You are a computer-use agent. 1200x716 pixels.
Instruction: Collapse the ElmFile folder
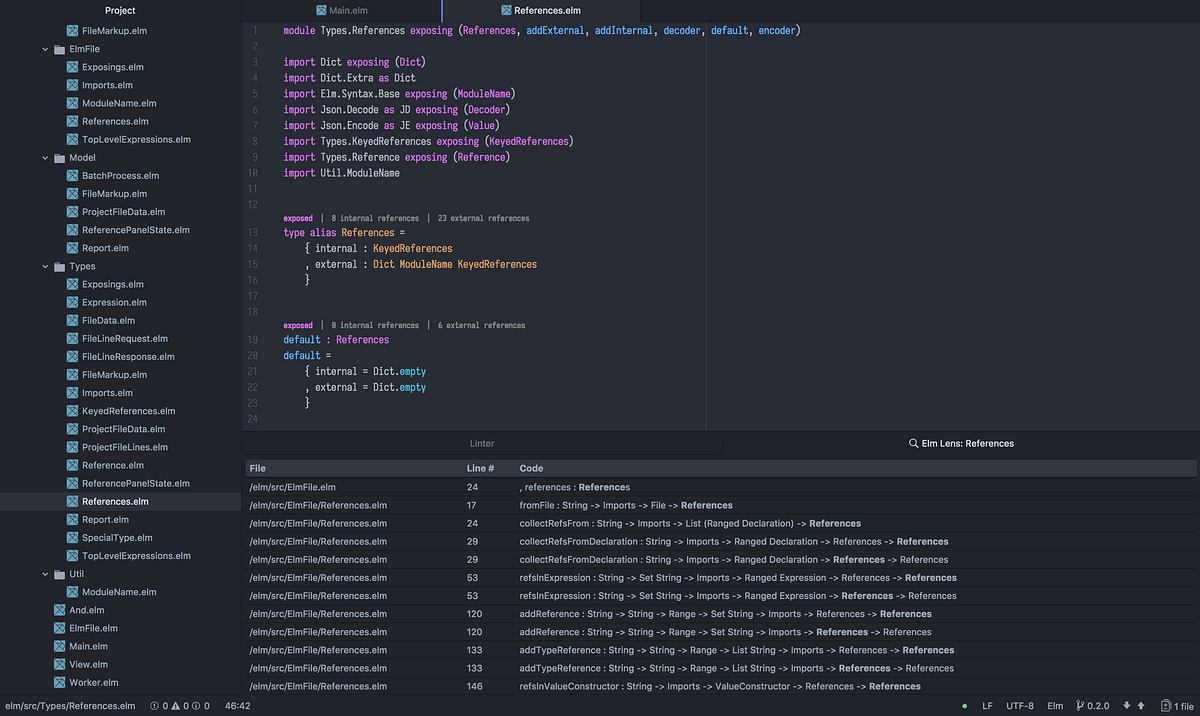pyautogui.click(x=44, y=48)
